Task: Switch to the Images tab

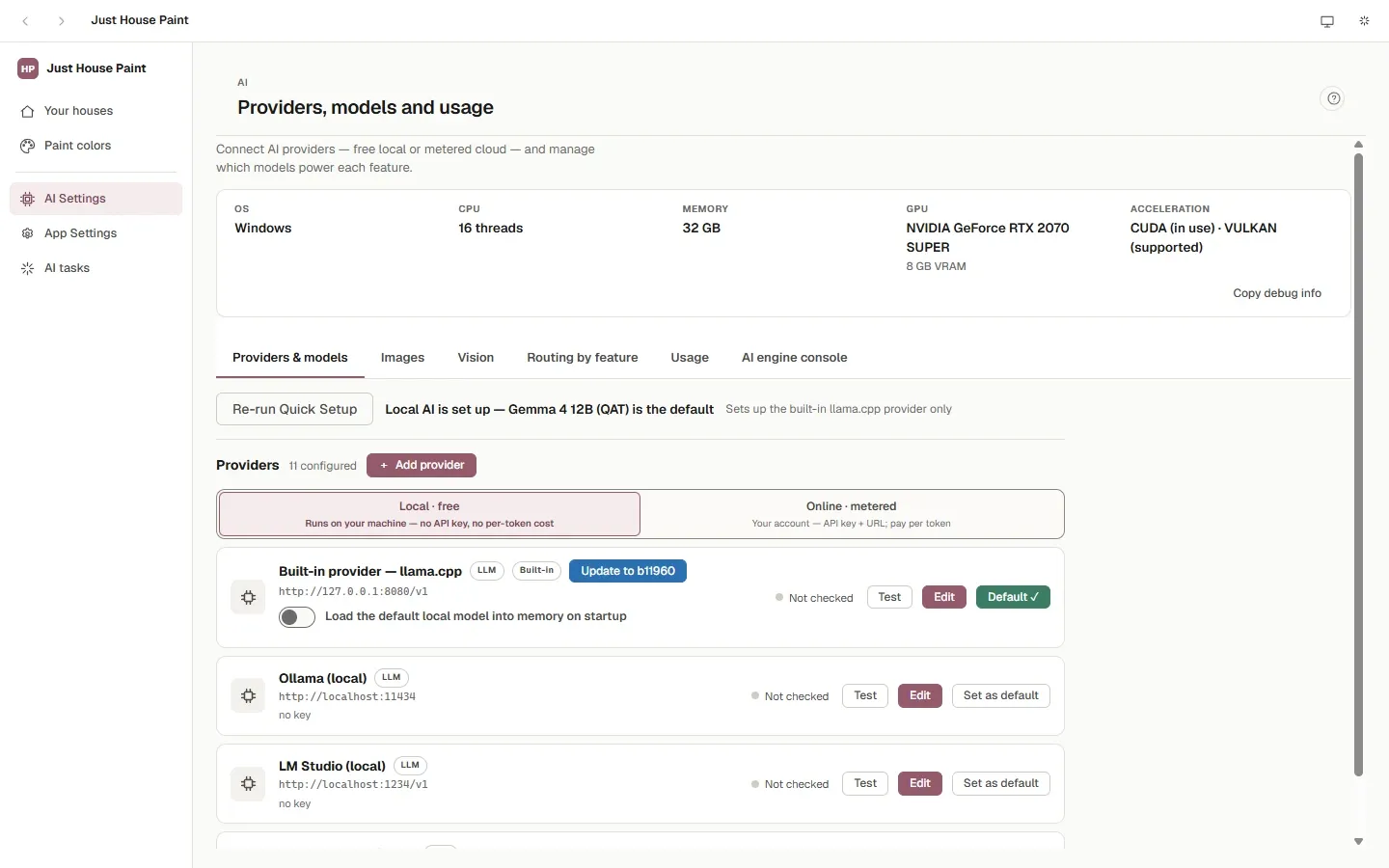Action: (402, 358)
